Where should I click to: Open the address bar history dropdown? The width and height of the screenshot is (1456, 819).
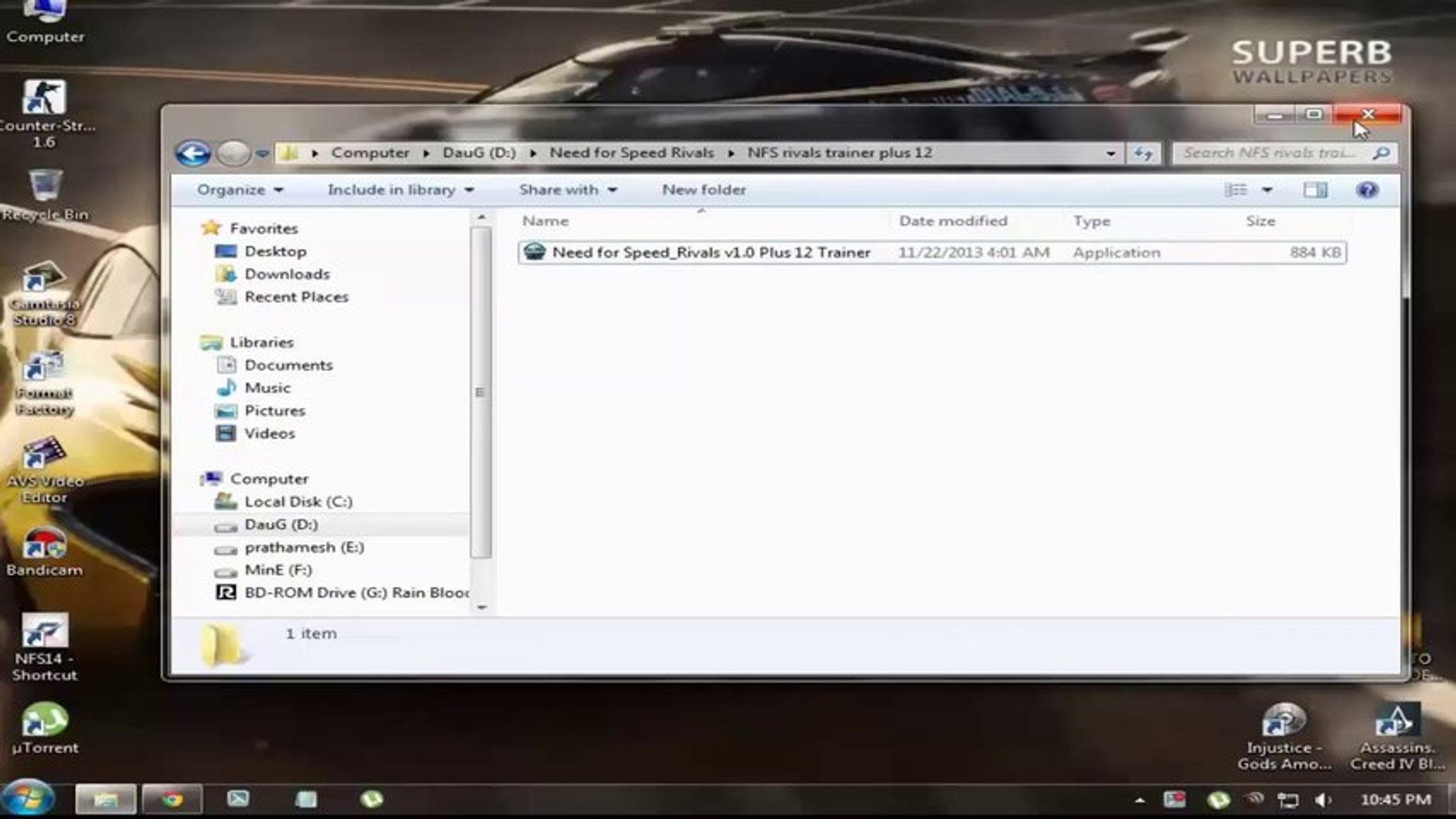(x=1111, y=153)
